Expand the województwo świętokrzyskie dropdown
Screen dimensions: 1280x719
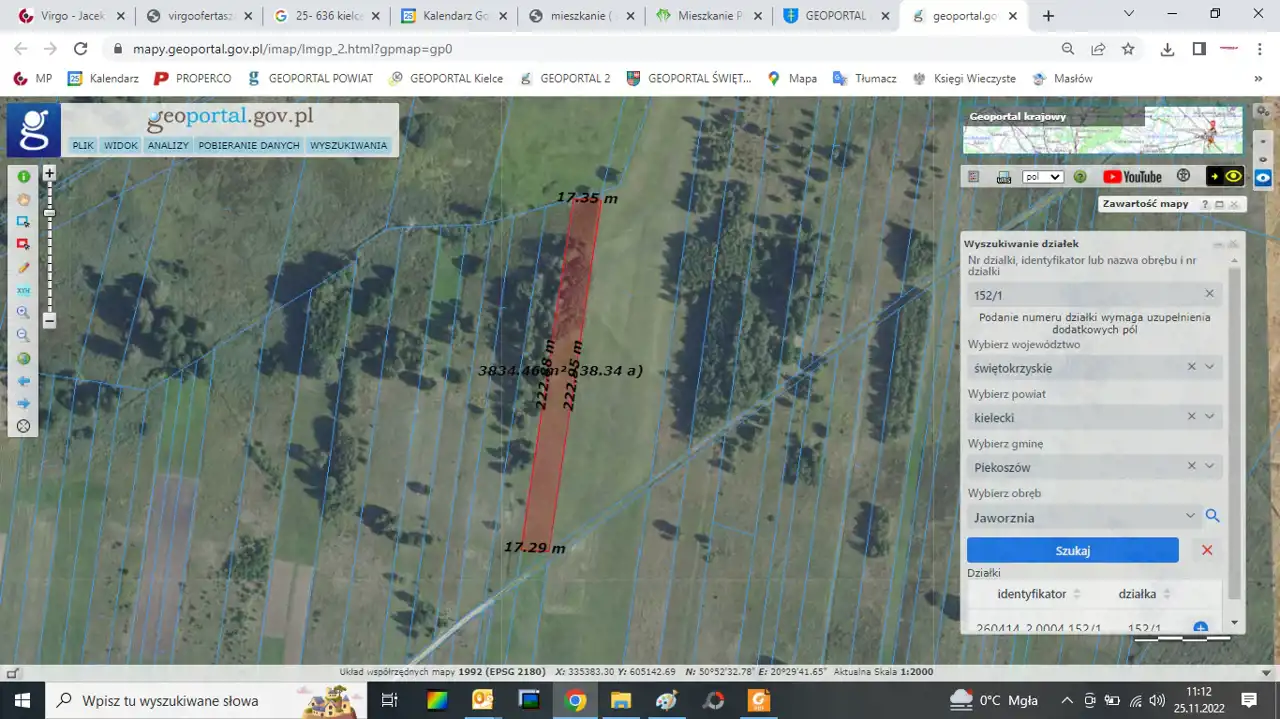(x=1210, y=367)
